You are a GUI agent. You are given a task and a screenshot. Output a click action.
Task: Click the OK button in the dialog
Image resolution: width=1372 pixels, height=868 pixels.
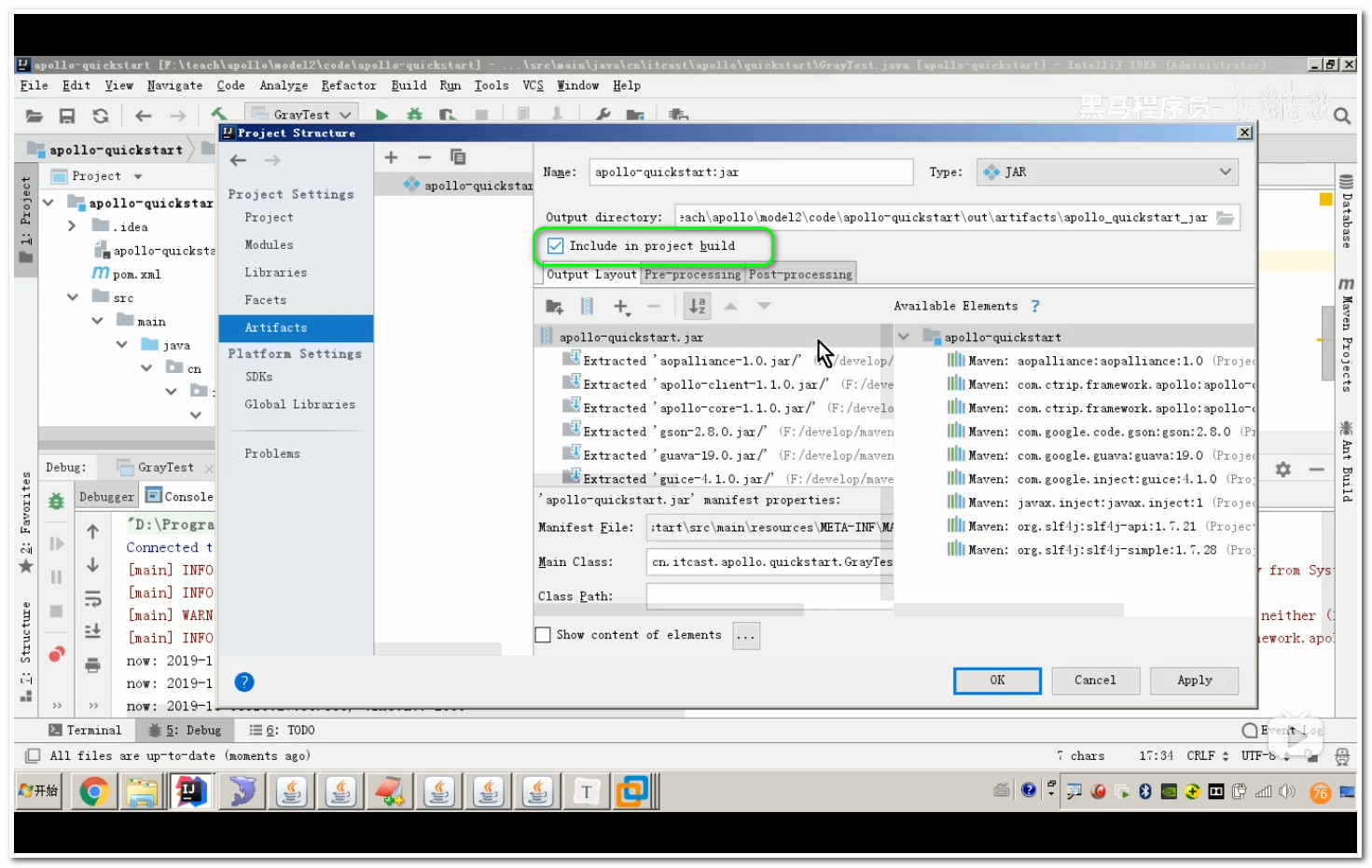[997, 681]
